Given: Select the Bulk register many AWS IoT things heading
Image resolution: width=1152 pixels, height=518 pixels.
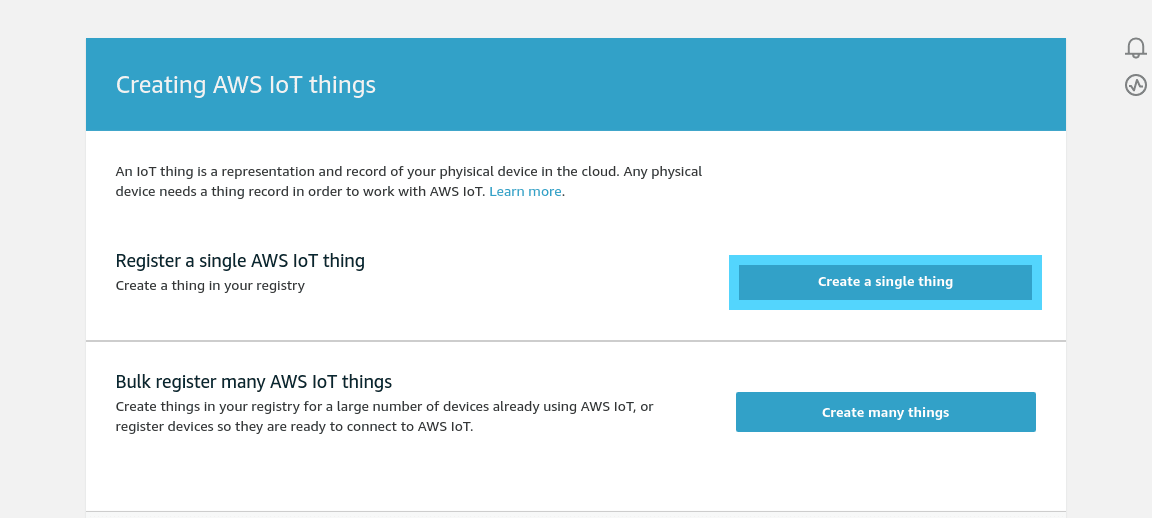Looking at the screenshot, I should (x=254, y=382).
